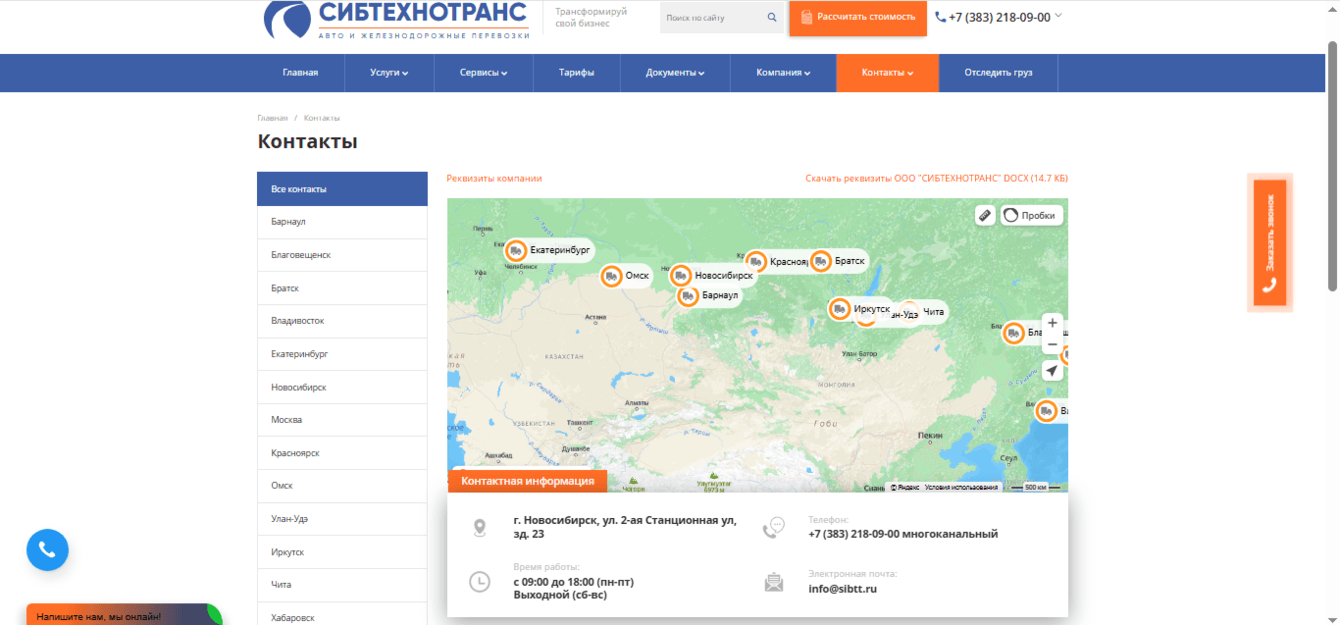The image size is (1340, 625).
Task: Select Все контакты in the sidebar
Action: pyautogui.click(x=342, y=189)
